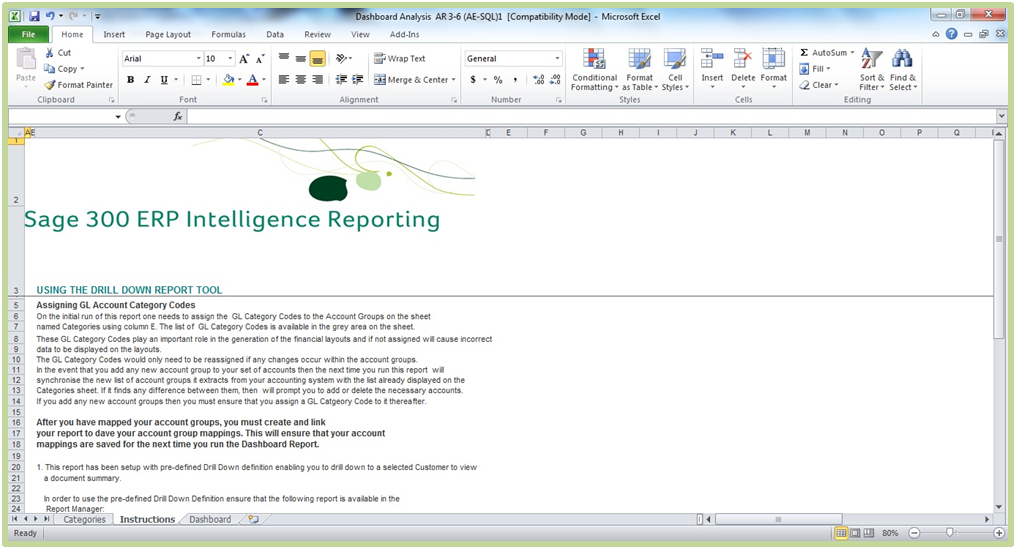This screenshot has width=1015, height=549.
Task: Apply the red Font Color swatch
Action: coord(252,80)
